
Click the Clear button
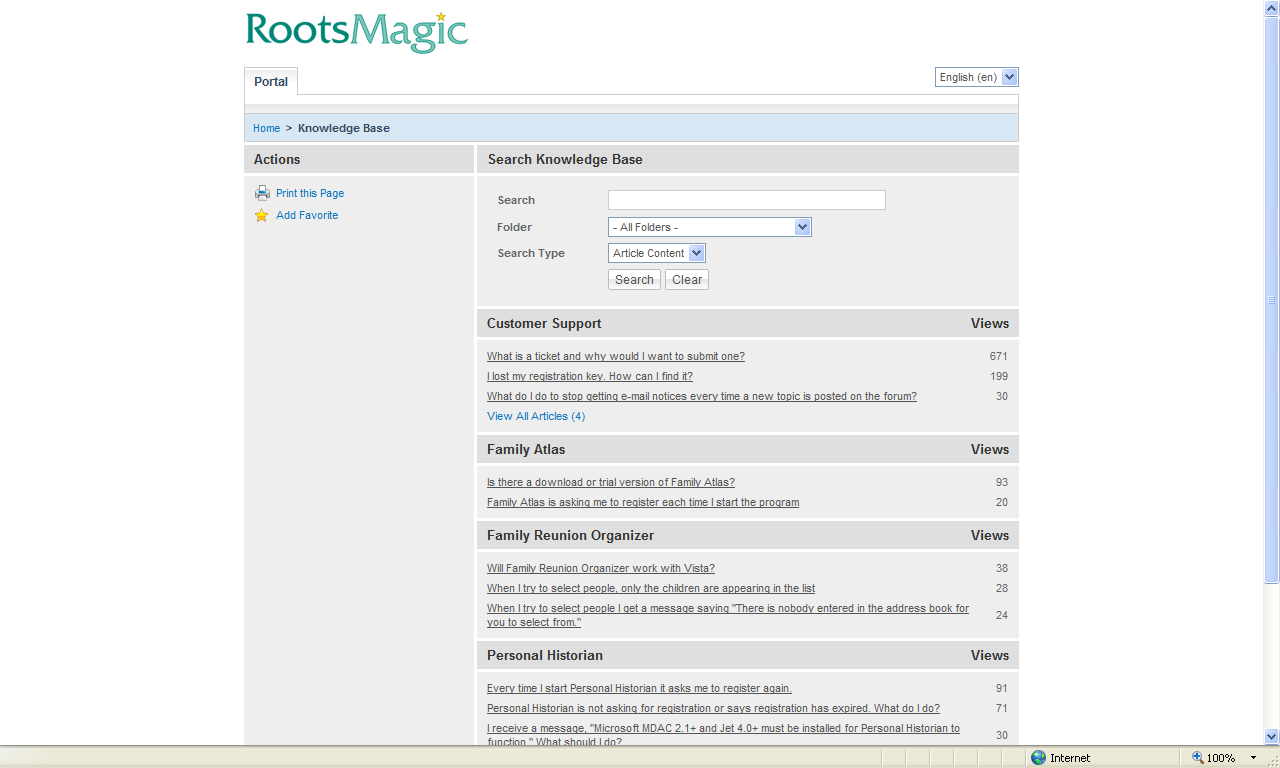pos(687,280)
